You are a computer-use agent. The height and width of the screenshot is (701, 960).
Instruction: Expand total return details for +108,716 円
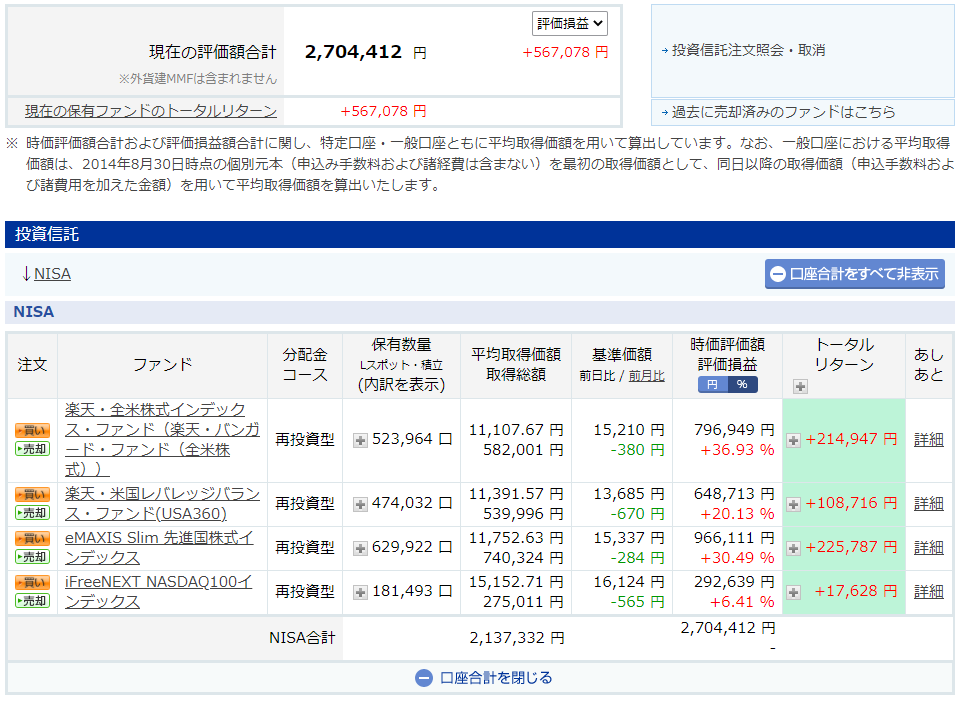coord(793,504)
